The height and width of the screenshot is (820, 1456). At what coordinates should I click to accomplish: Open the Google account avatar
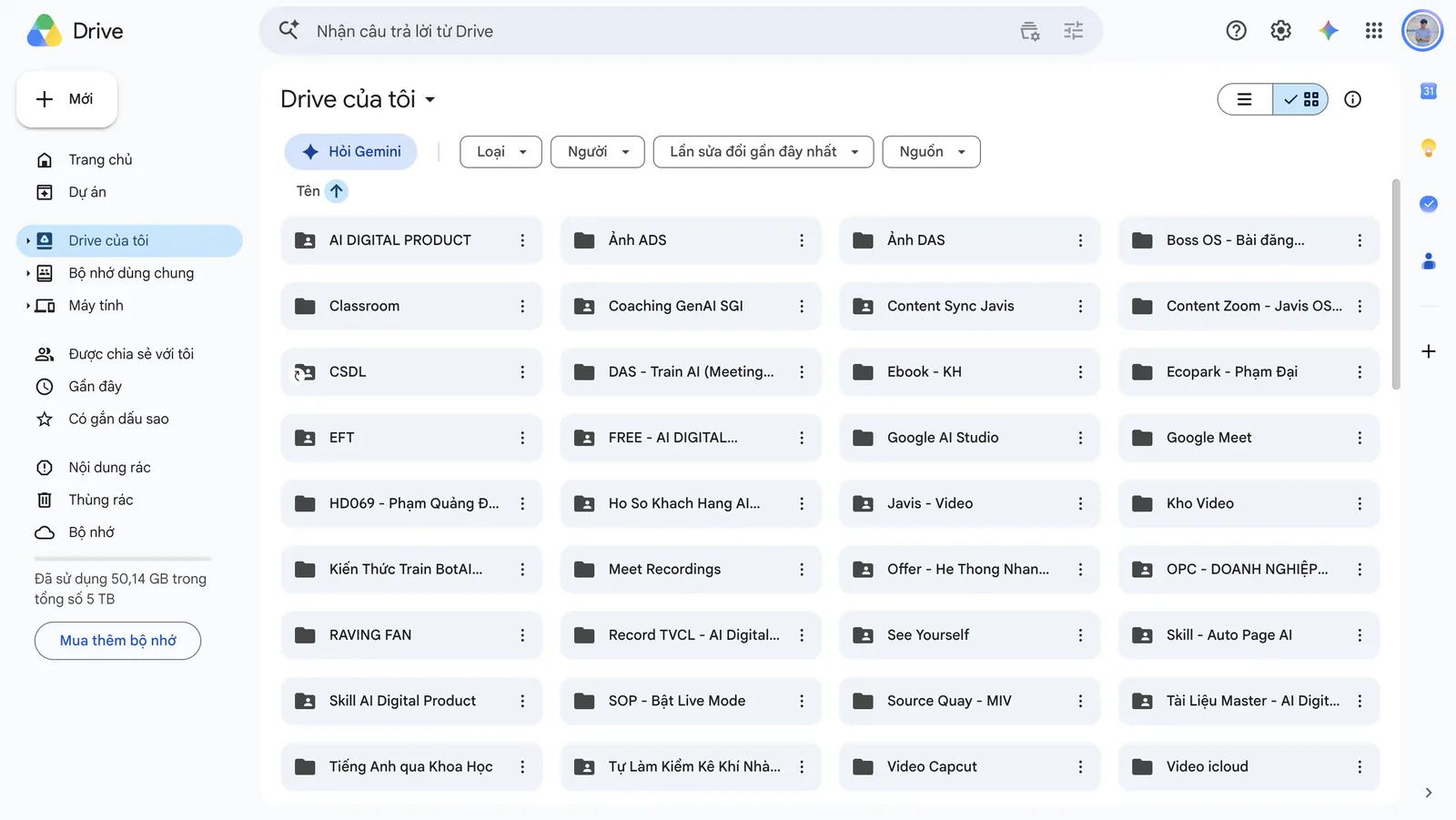pos(1422,31)
